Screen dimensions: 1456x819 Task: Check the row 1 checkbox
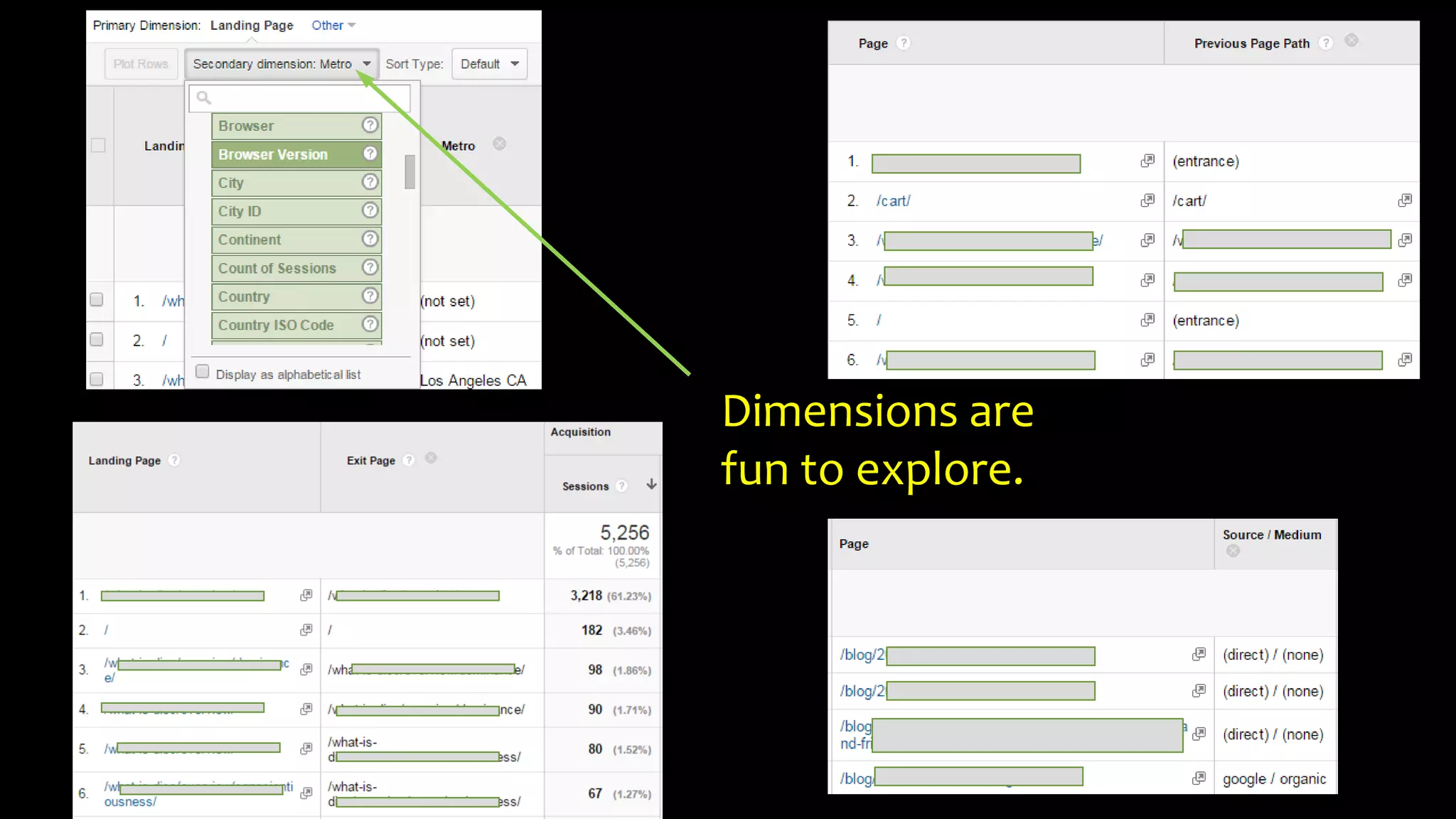(x=97, y=299)
